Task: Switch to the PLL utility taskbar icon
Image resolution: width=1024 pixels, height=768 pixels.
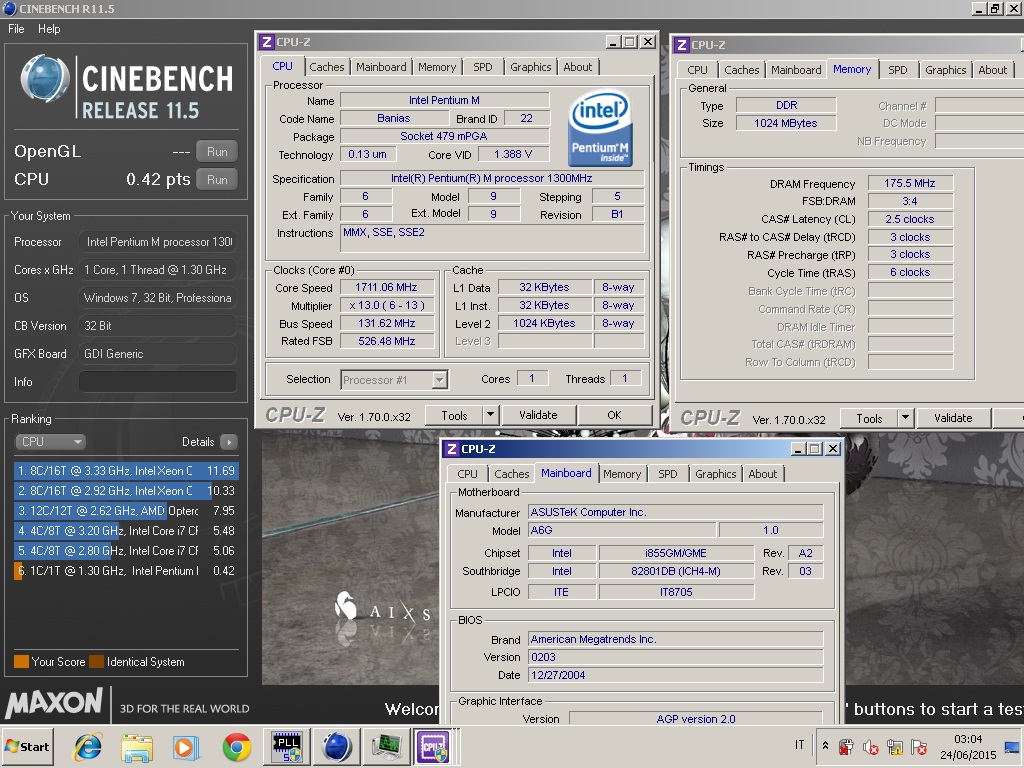Action: (287, 746)
